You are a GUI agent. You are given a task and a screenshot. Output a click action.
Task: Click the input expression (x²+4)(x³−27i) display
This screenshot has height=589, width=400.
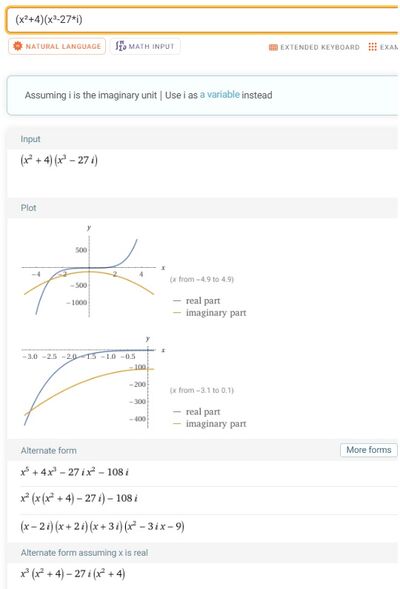[59, 160]
